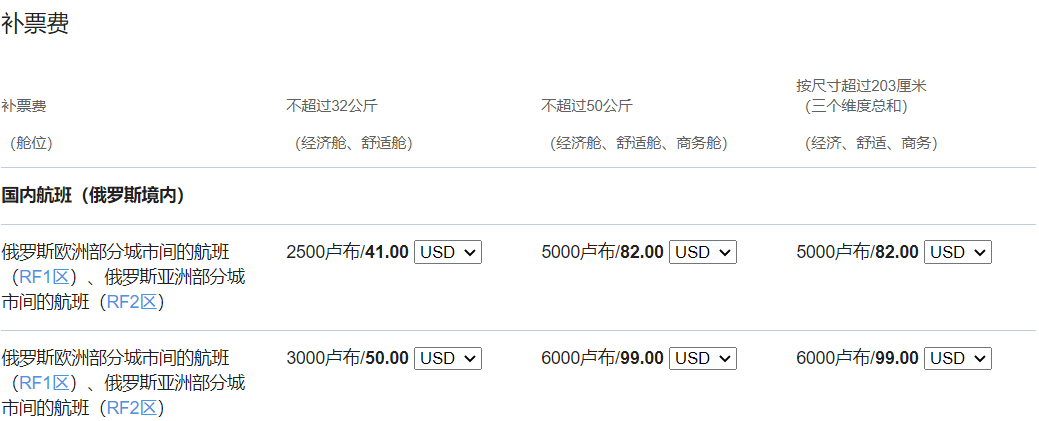Click the 3000卢布/50.00 price text
The height and width of the screenshot is (421, 1039).
tap(347, 358)
